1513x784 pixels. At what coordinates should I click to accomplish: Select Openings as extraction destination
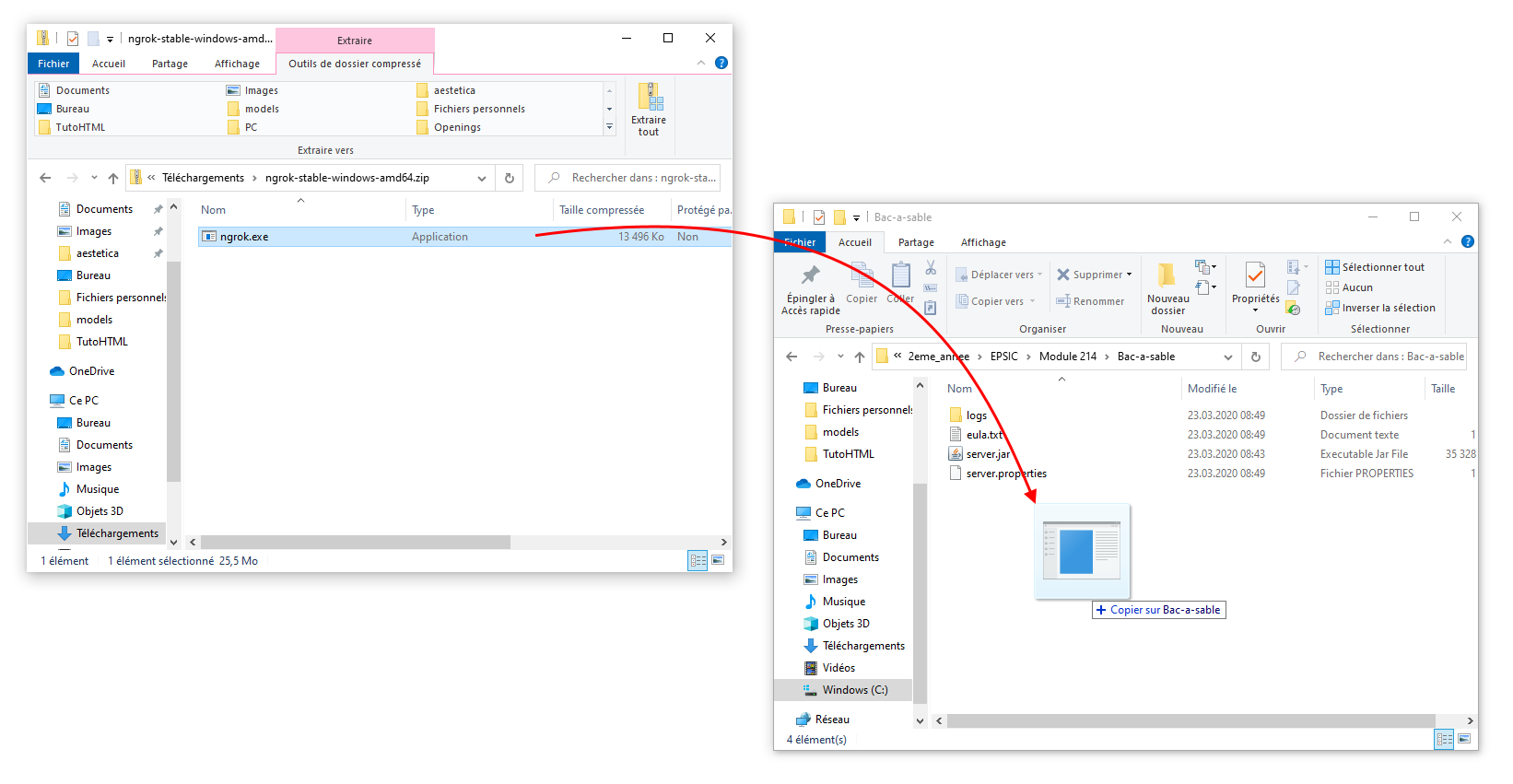(x=449, y=127)
